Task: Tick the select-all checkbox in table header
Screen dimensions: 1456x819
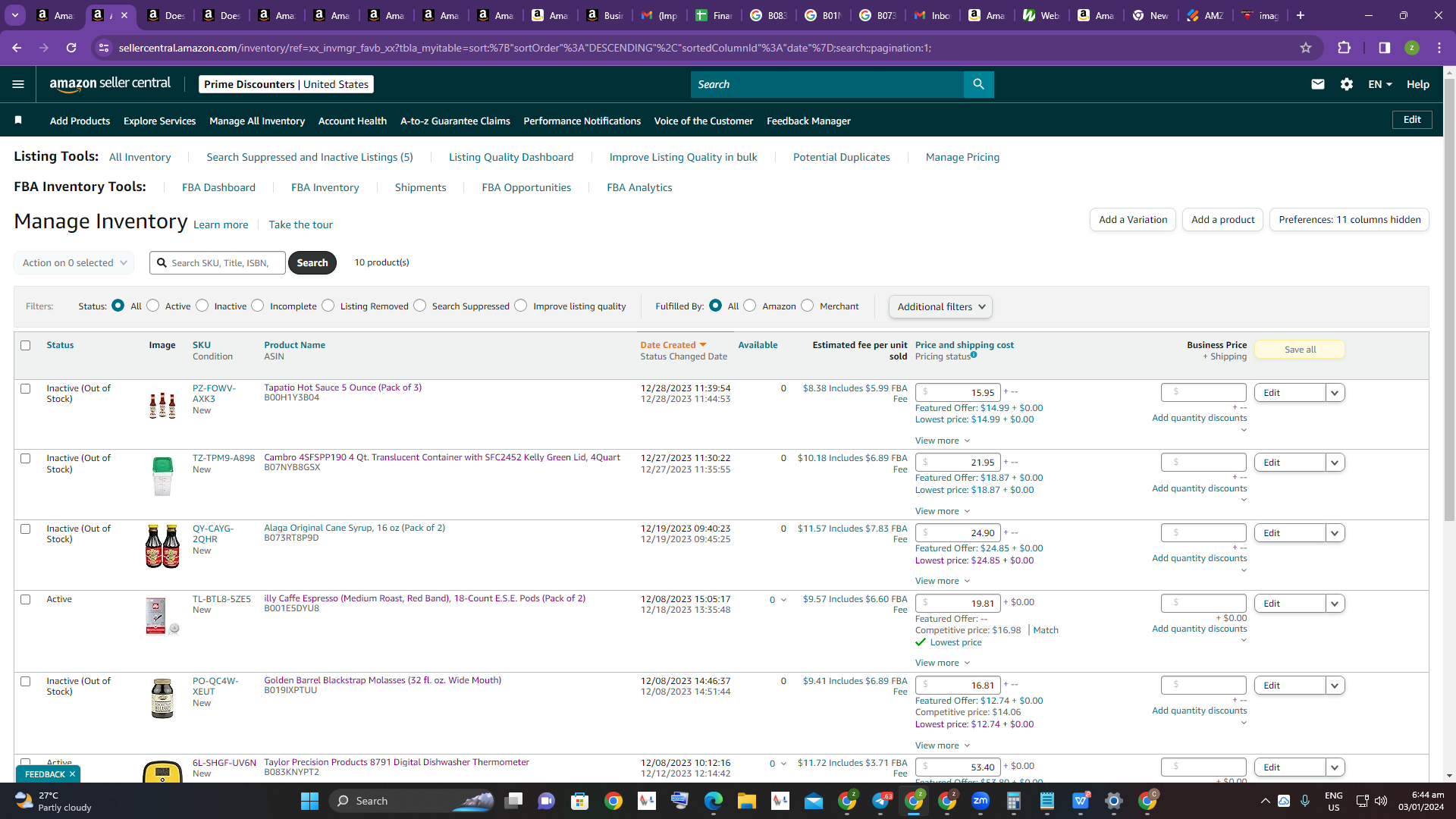Action: [25, 346]
